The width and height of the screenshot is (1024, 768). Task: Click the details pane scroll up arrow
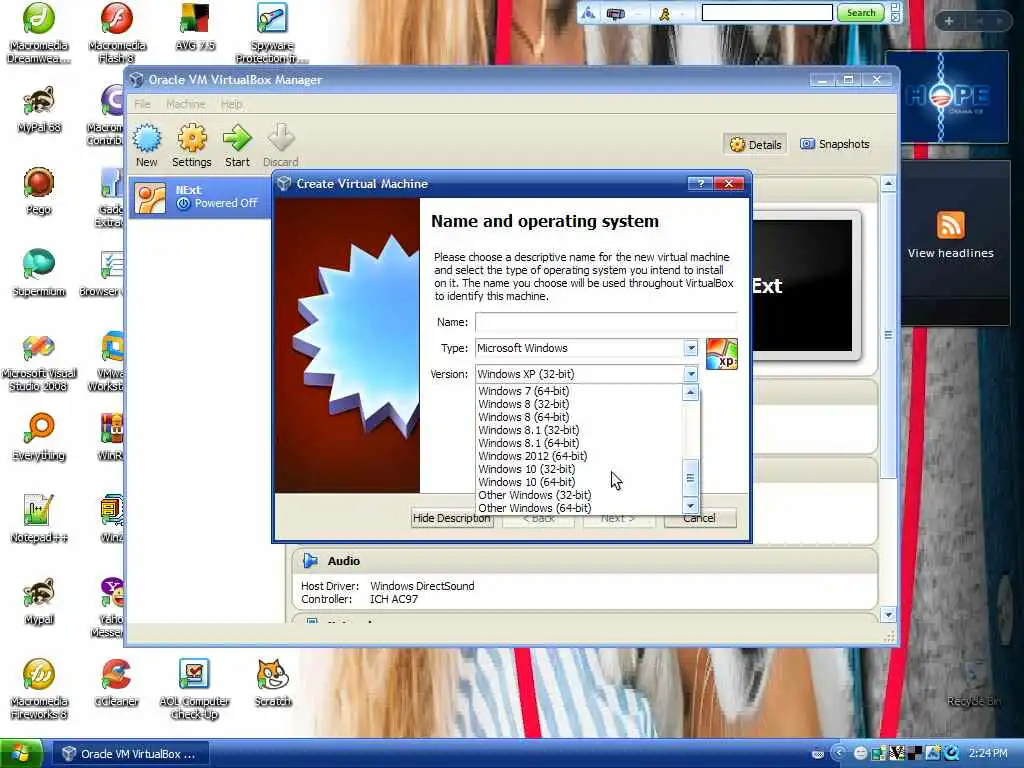pos(888,185)
